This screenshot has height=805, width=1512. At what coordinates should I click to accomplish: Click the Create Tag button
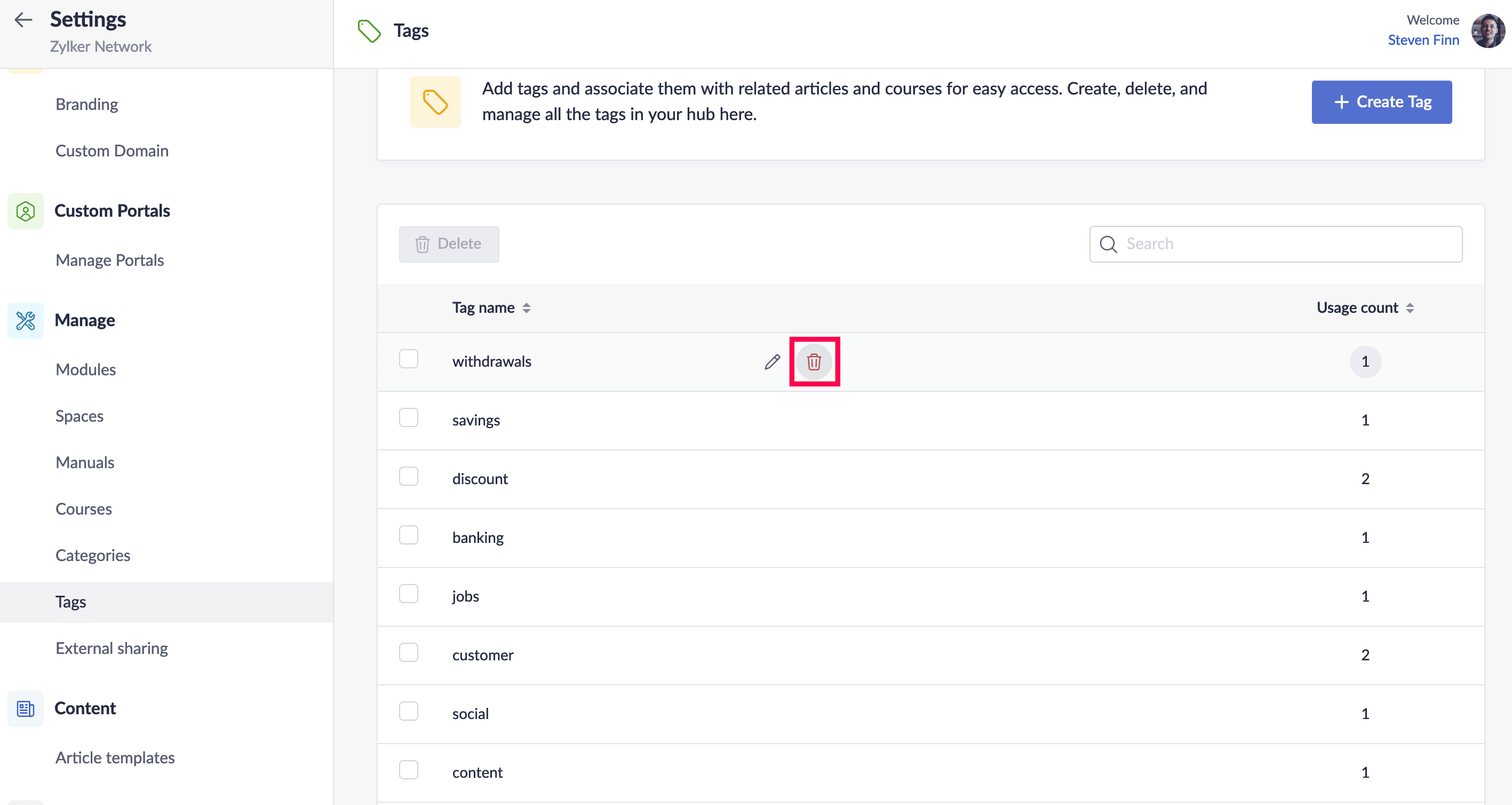tap(1381, 102)
